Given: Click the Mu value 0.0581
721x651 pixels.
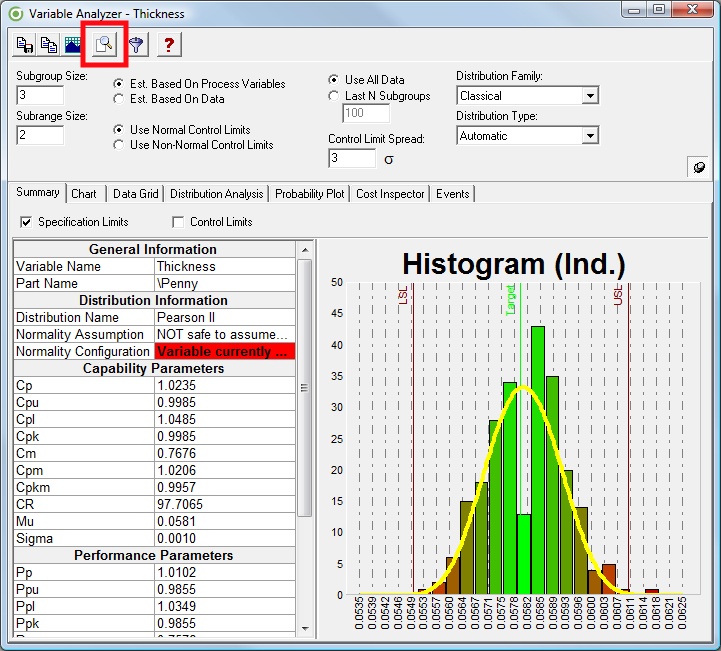Looking at the screenshot, I should click(x=225, y=521).
